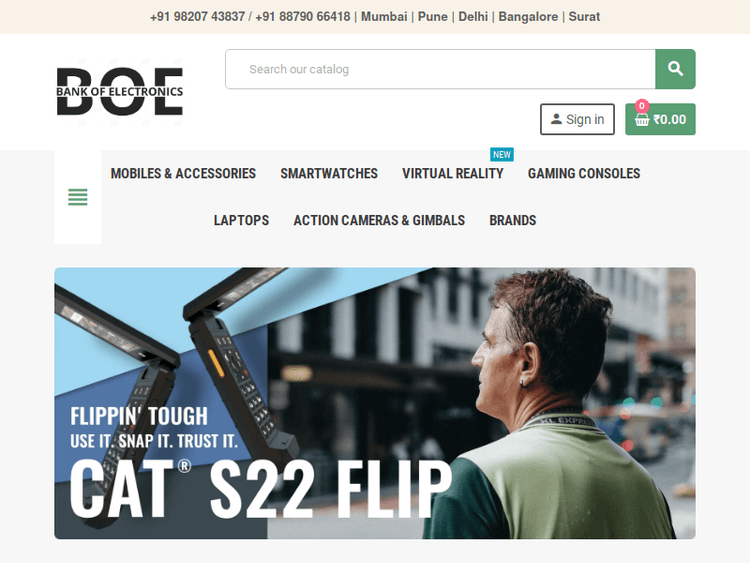Viewport: 750px width, 563px height.
Task: Open the Laptops category
Action: click(x=241, y=220)
